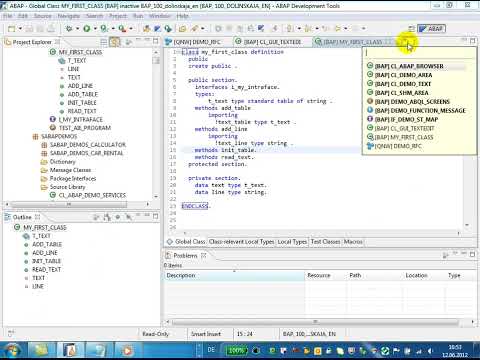Select the Problems view tab
Screen dimensions: 480x360
pyautogui.click(x=185, y=256)
